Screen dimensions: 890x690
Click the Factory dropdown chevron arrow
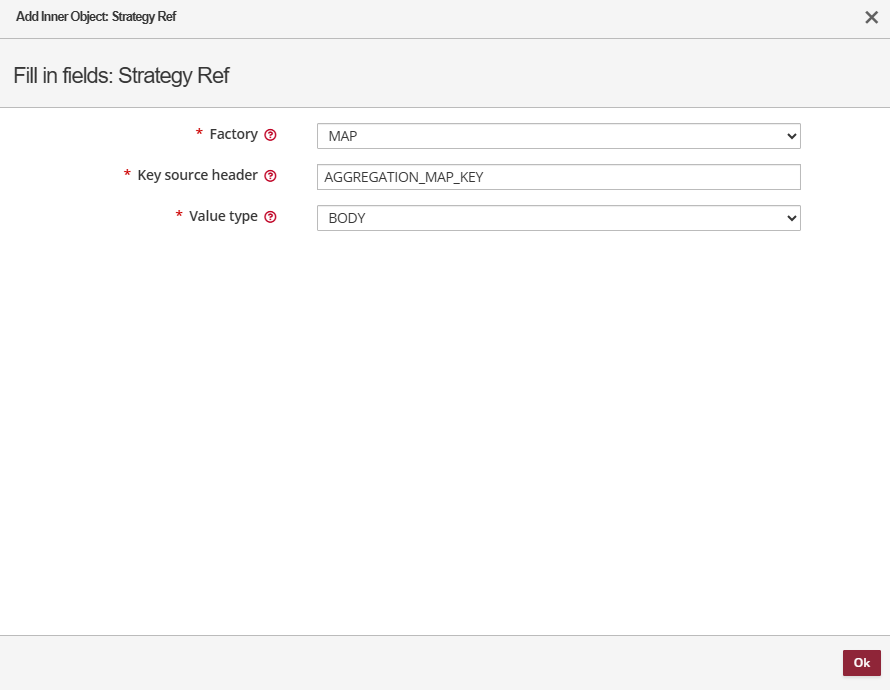click(x=791, y=136)
